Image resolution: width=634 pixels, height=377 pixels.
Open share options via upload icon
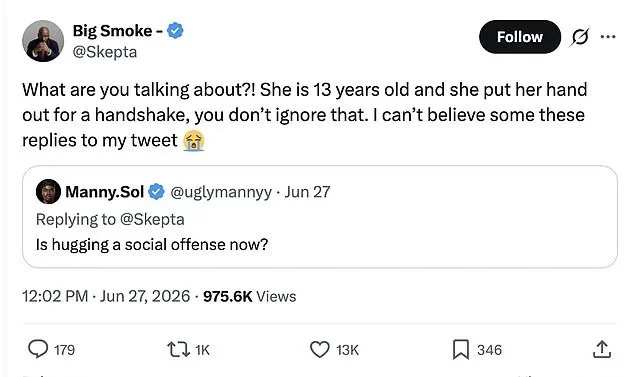(602, 349)
